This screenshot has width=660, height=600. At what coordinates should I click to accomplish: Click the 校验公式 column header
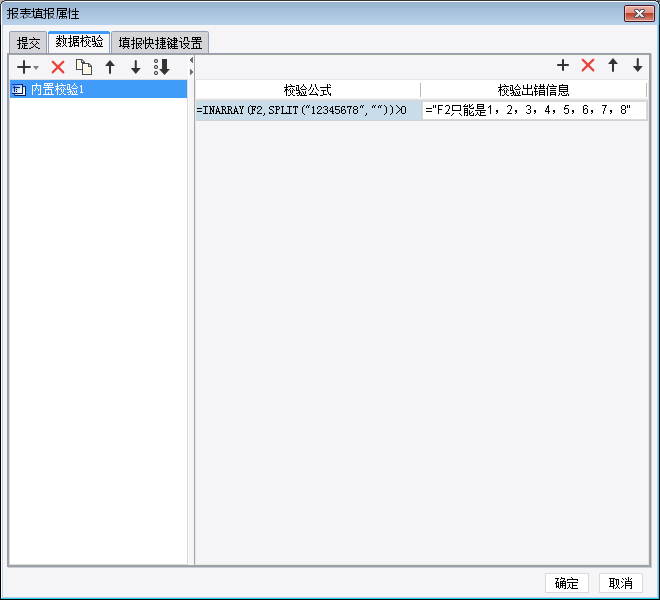tap(308, 90)
